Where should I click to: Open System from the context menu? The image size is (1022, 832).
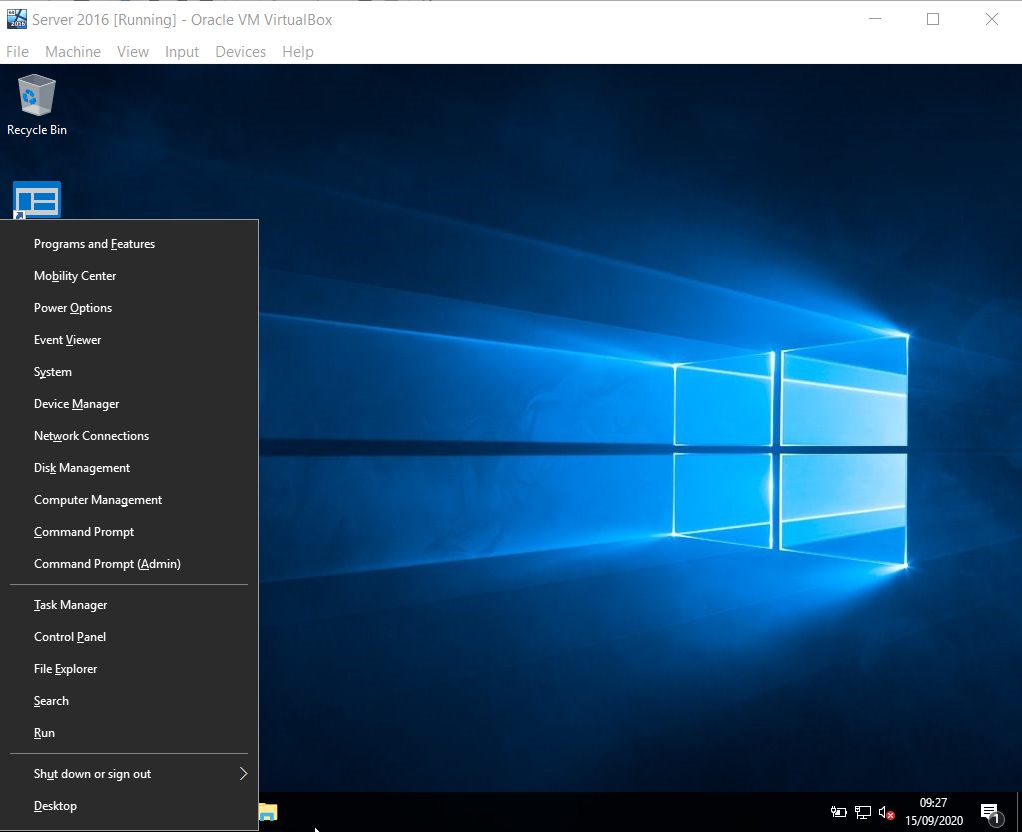pyautogui.click(x=129, y=372)
